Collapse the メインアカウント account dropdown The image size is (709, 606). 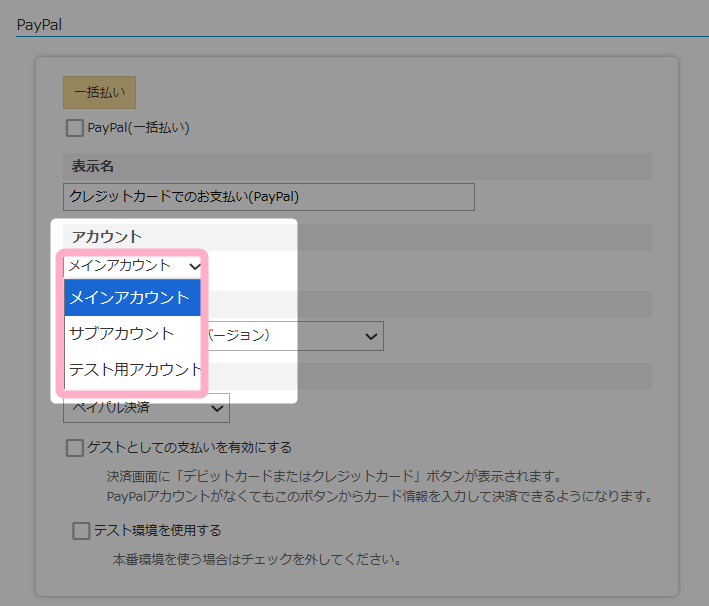coord(134,266)
